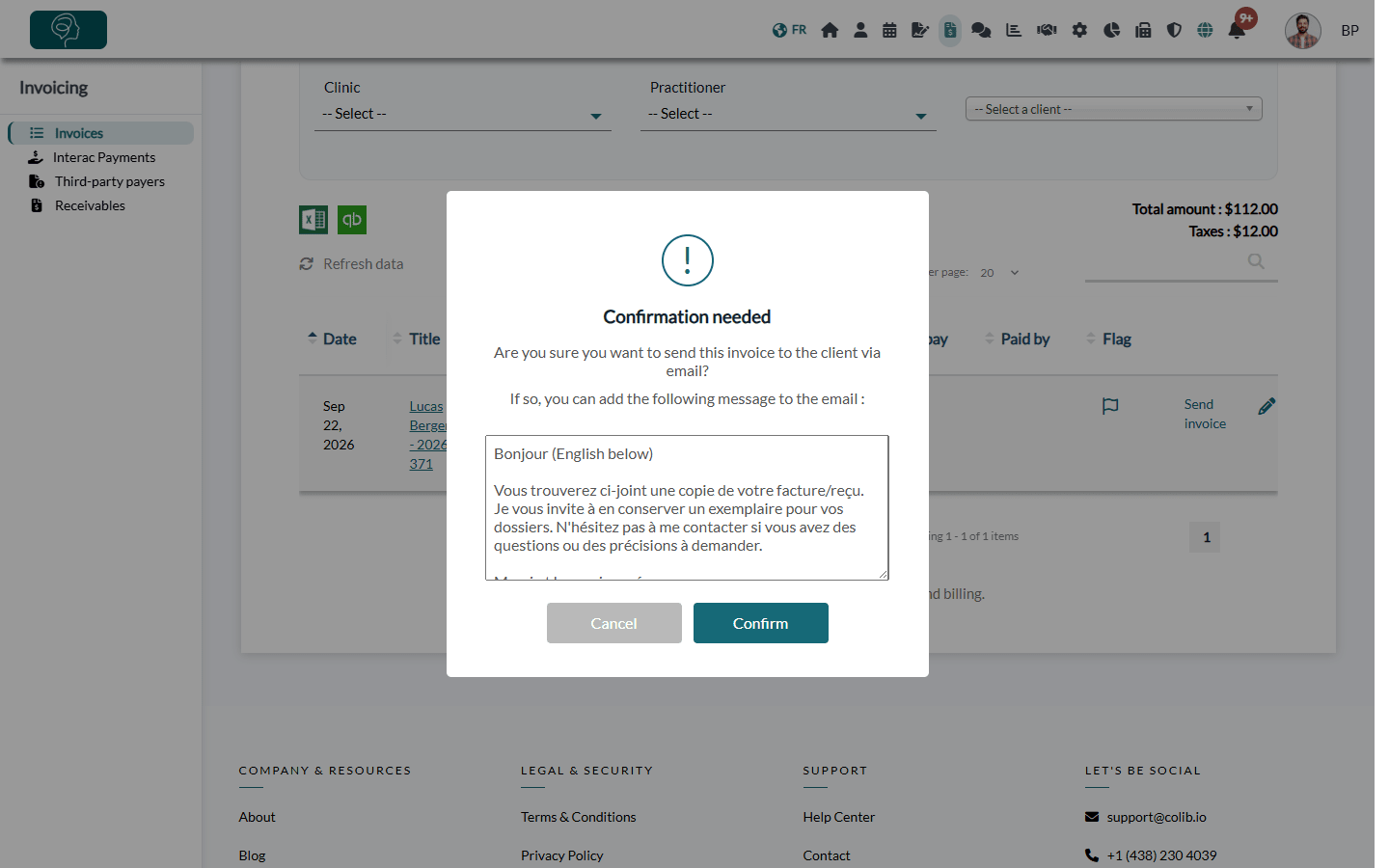Click the Send invoice link
This screenshot has height=868, width=1389.
[1205, 414]
